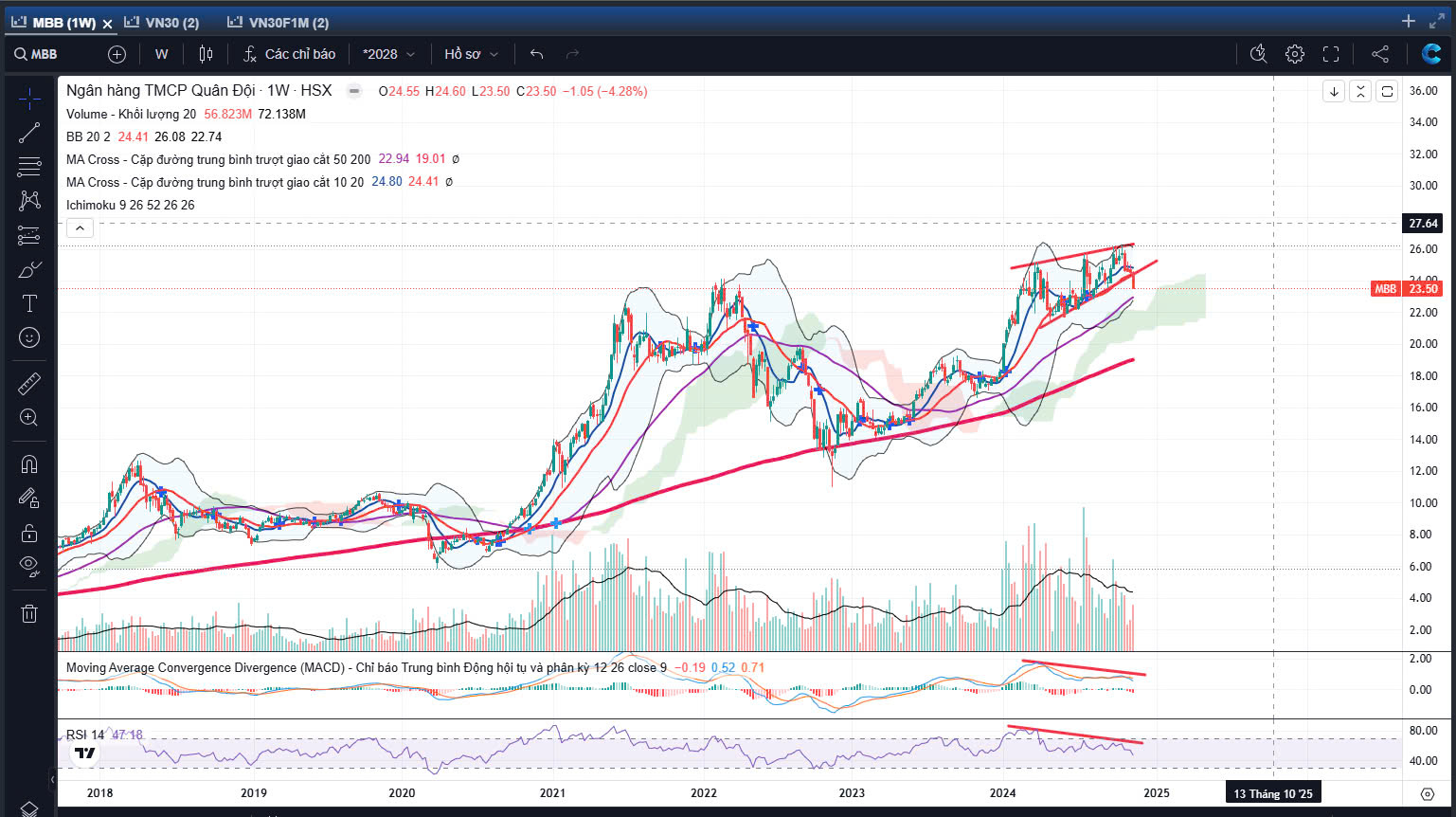
Task: Select the trend line drawing tool
Action: click(x=29, y=133)
